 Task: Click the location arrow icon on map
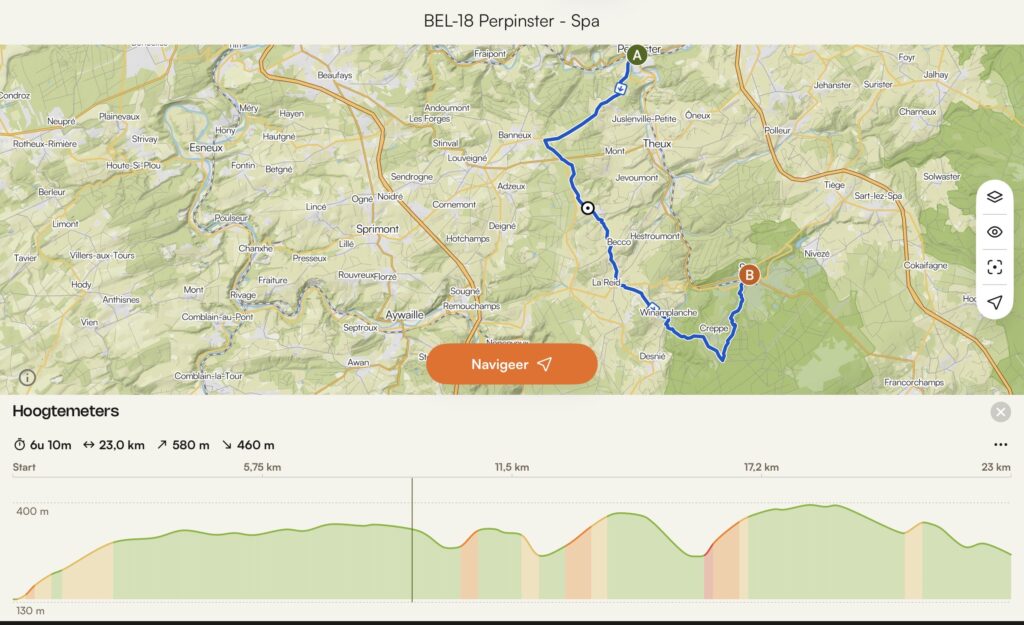pos(994,301)
